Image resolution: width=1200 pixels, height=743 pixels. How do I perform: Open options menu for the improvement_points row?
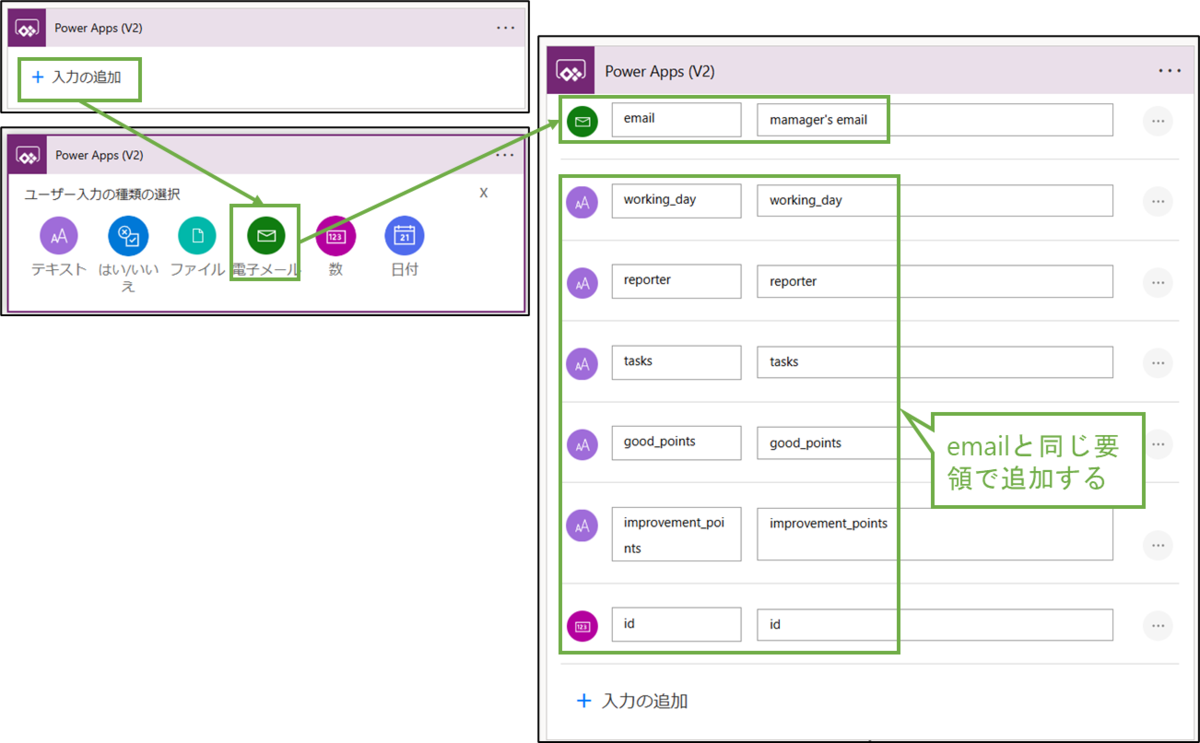click(1157, 545)
